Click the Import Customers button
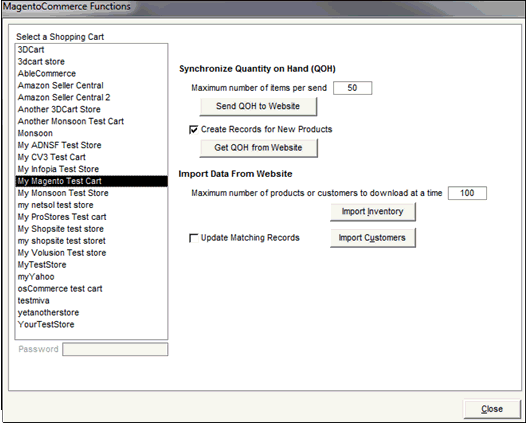The width and height of the screenshot is (526, 423). coord(373,238)
